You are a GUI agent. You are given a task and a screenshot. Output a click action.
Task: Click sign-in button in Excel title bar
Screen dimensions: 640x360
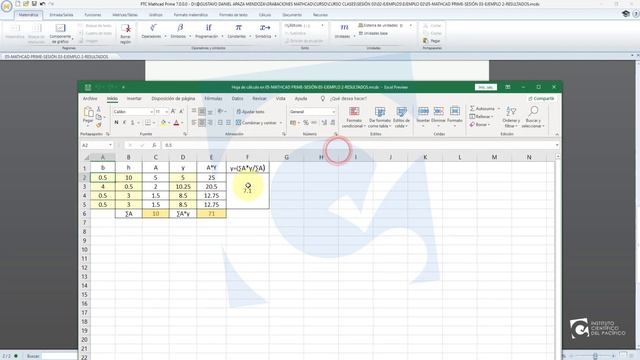[x=486, y=87]
